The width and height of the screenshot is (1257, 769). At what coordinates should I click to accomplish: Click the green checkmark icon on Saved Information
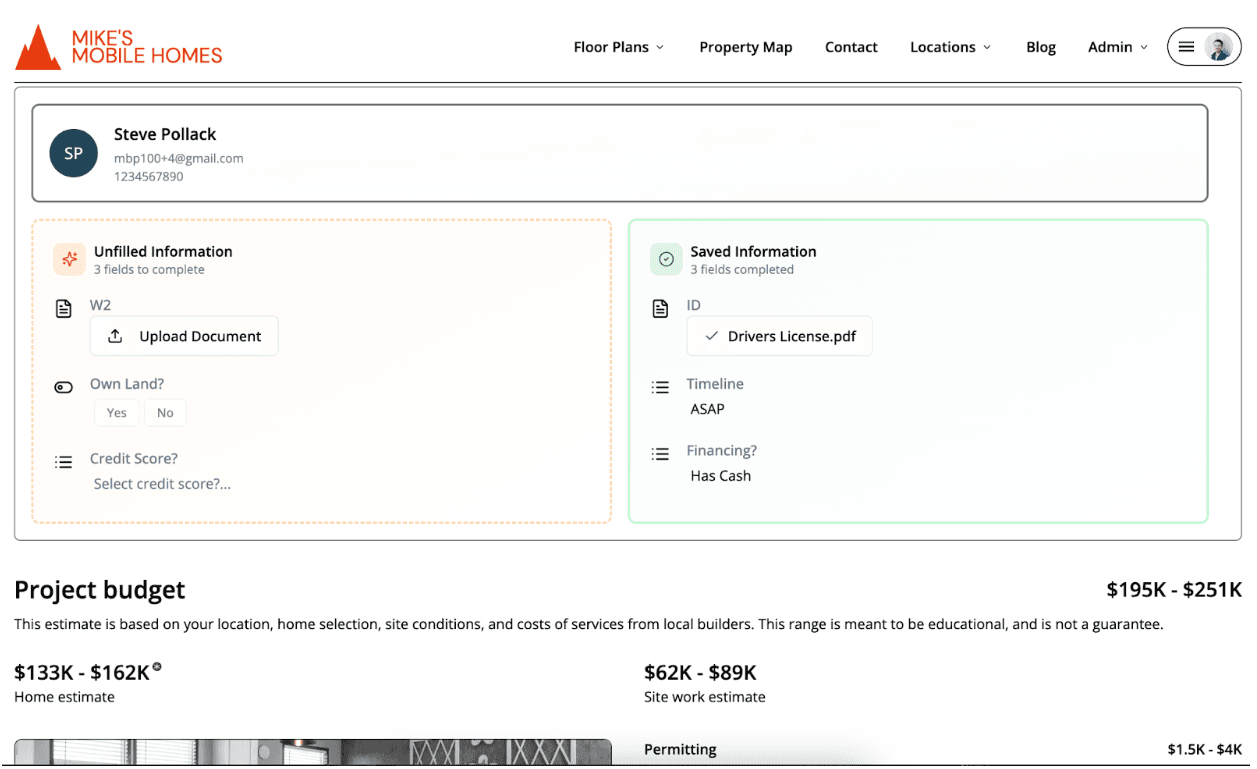point(666,259)
